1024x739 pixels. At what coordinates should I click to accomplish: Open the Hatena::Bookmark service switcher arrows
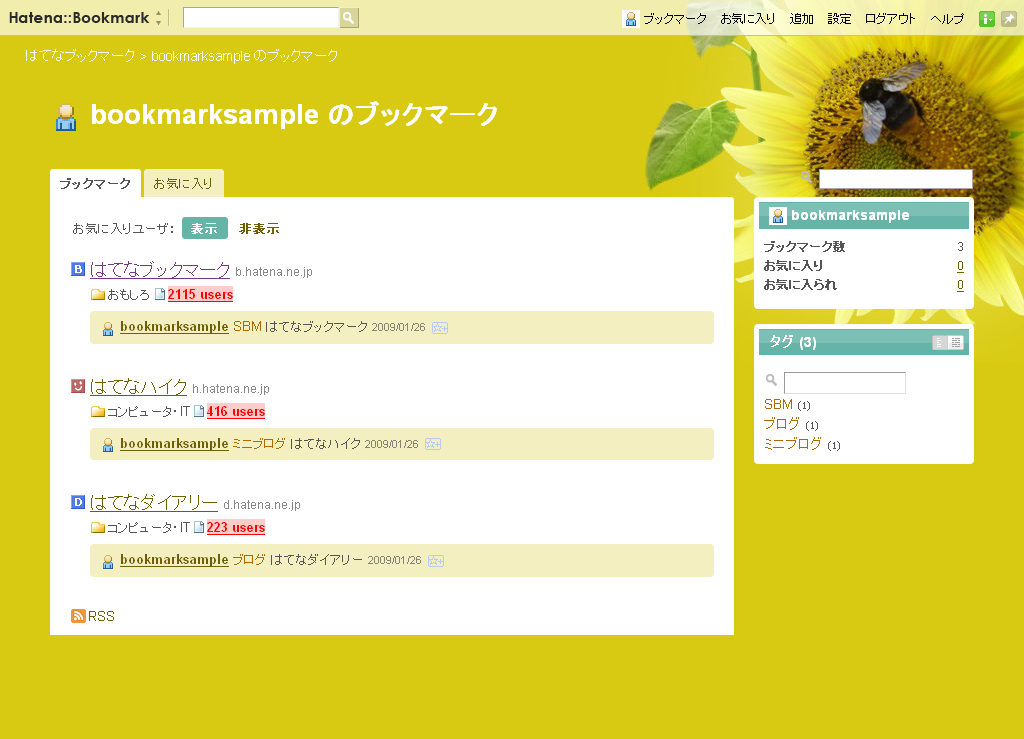coord(158,18)
